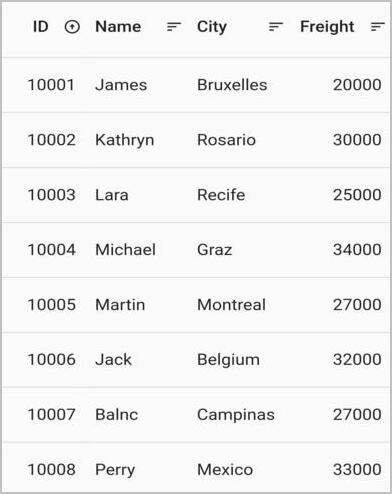392x494 pixels.
Task: Sort by the ID column header
Action: coord(41,27)
